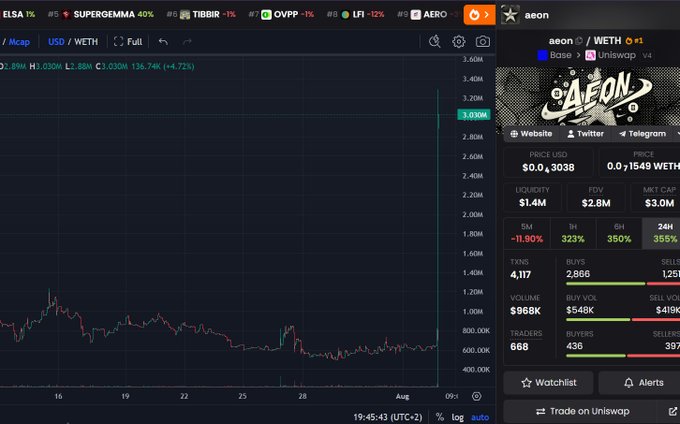Viewport: 680px width, 424px height.
Task: Open external link icon beside Trade on Uniswap
Action: pyautogui.click(x=673, y=411)
